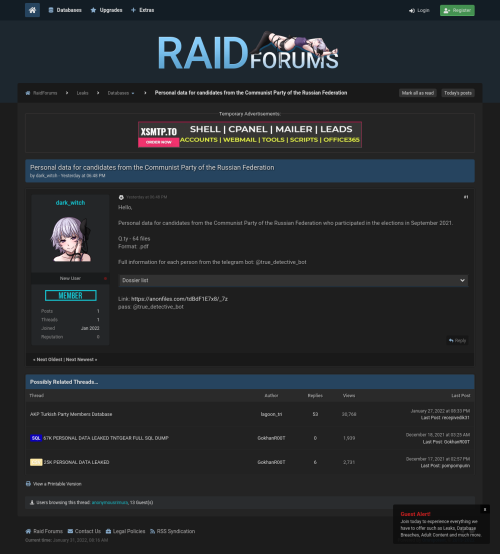Click the MEMBER rank badge
Viewport: 500px width, 554px height.
pyautogui.click(x=71, y=295)
